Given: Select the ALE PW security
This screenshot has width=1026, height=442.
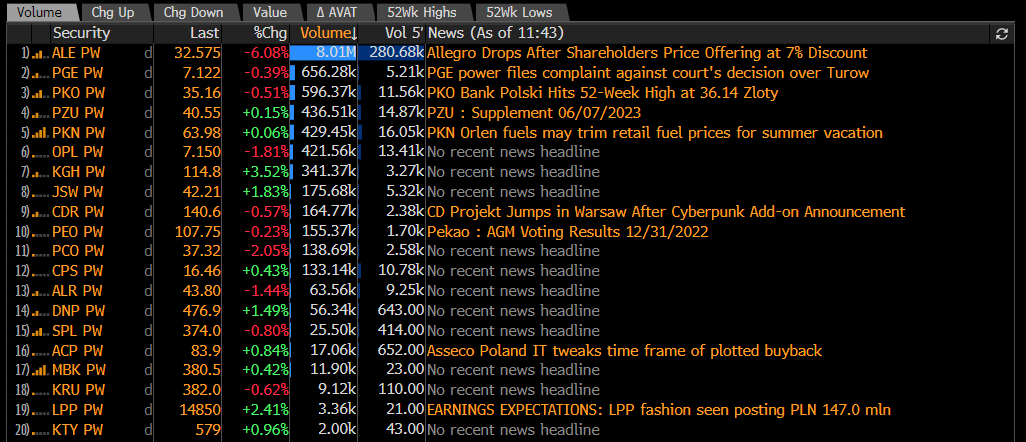Looking at the screenshot, I should coord(76,53).
